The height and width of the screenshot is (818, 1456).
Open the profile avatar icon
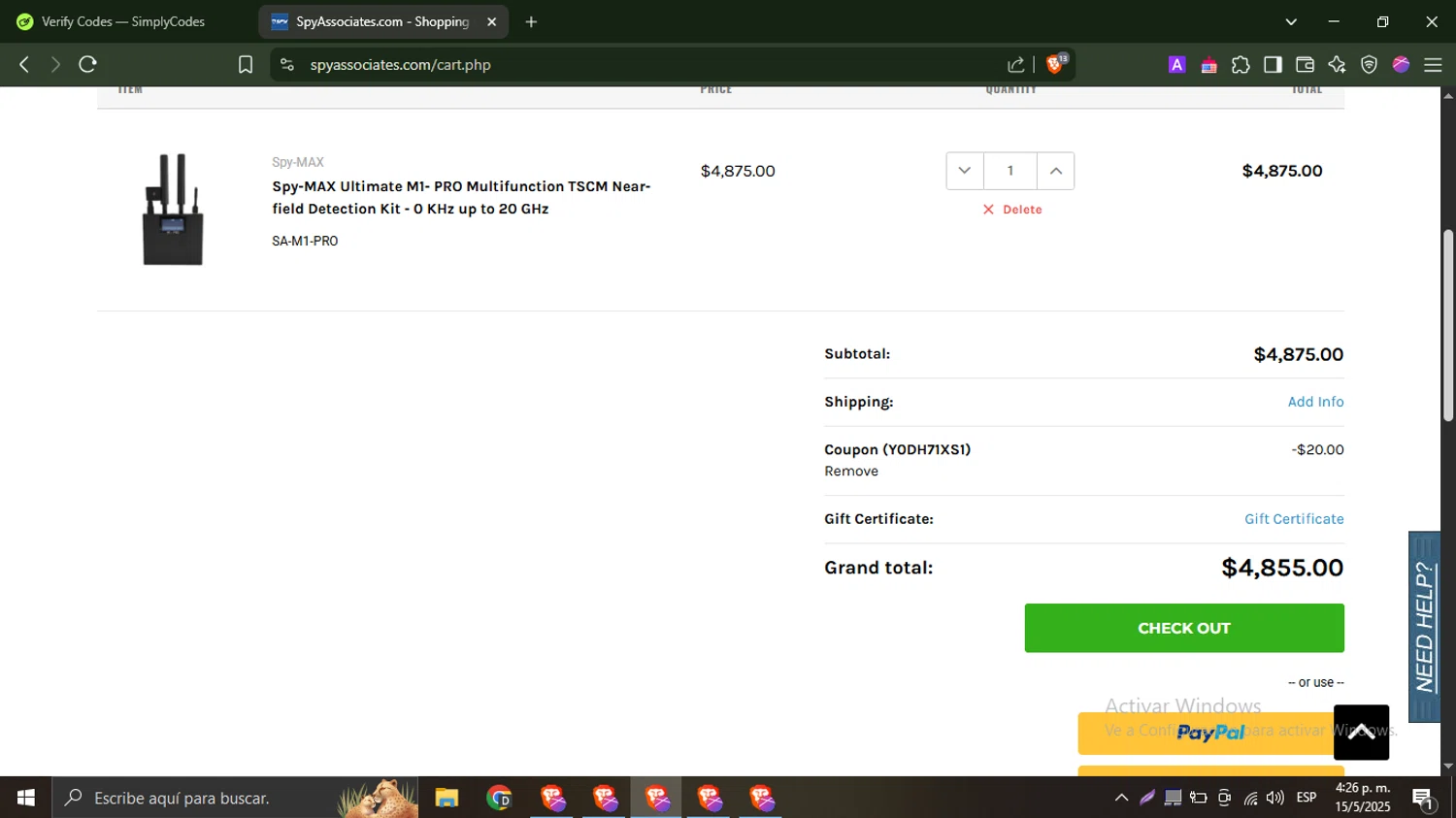point(1401,64)
